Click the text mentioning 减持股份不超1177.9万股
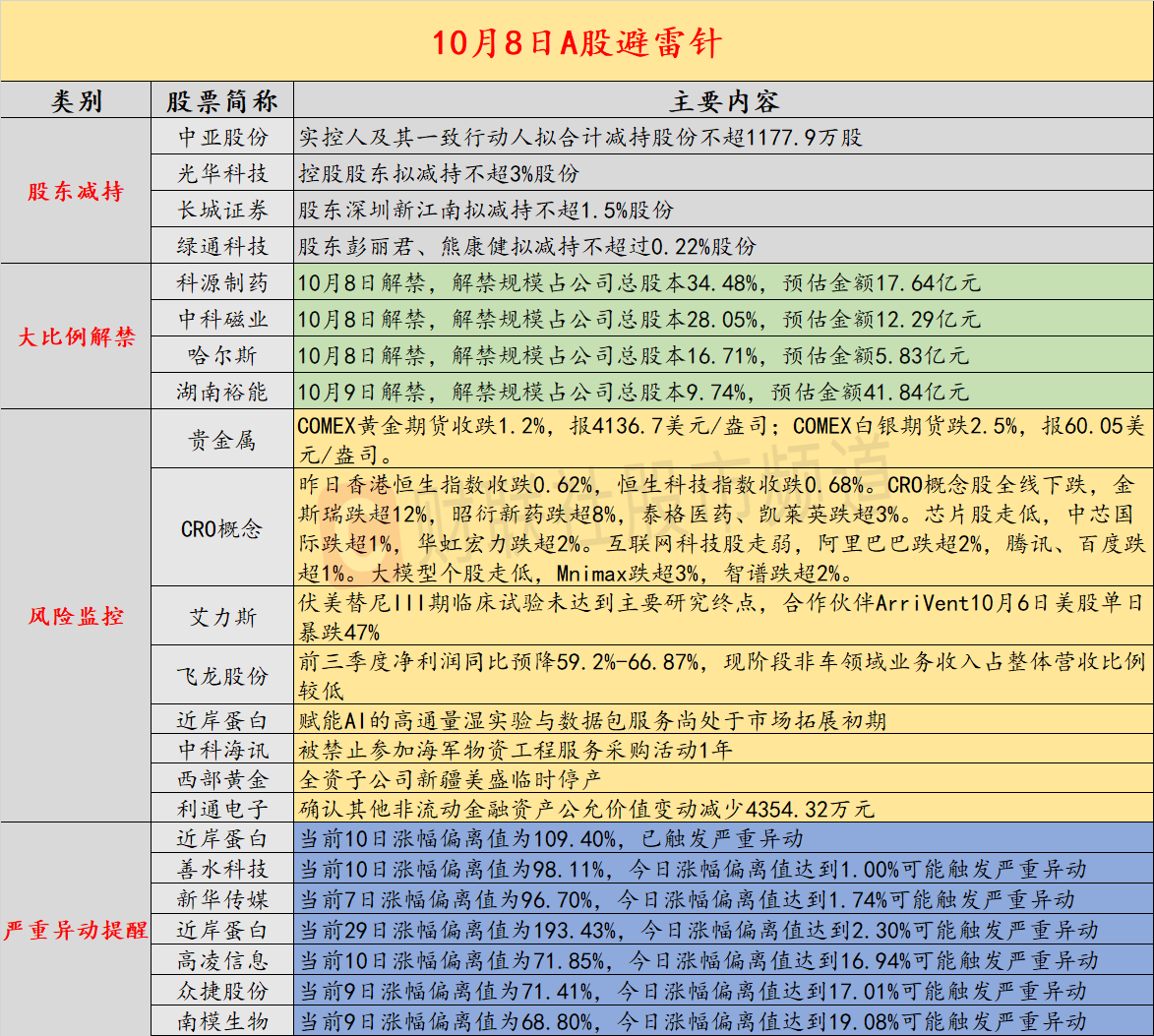1154x1036 pixels. 579,137
